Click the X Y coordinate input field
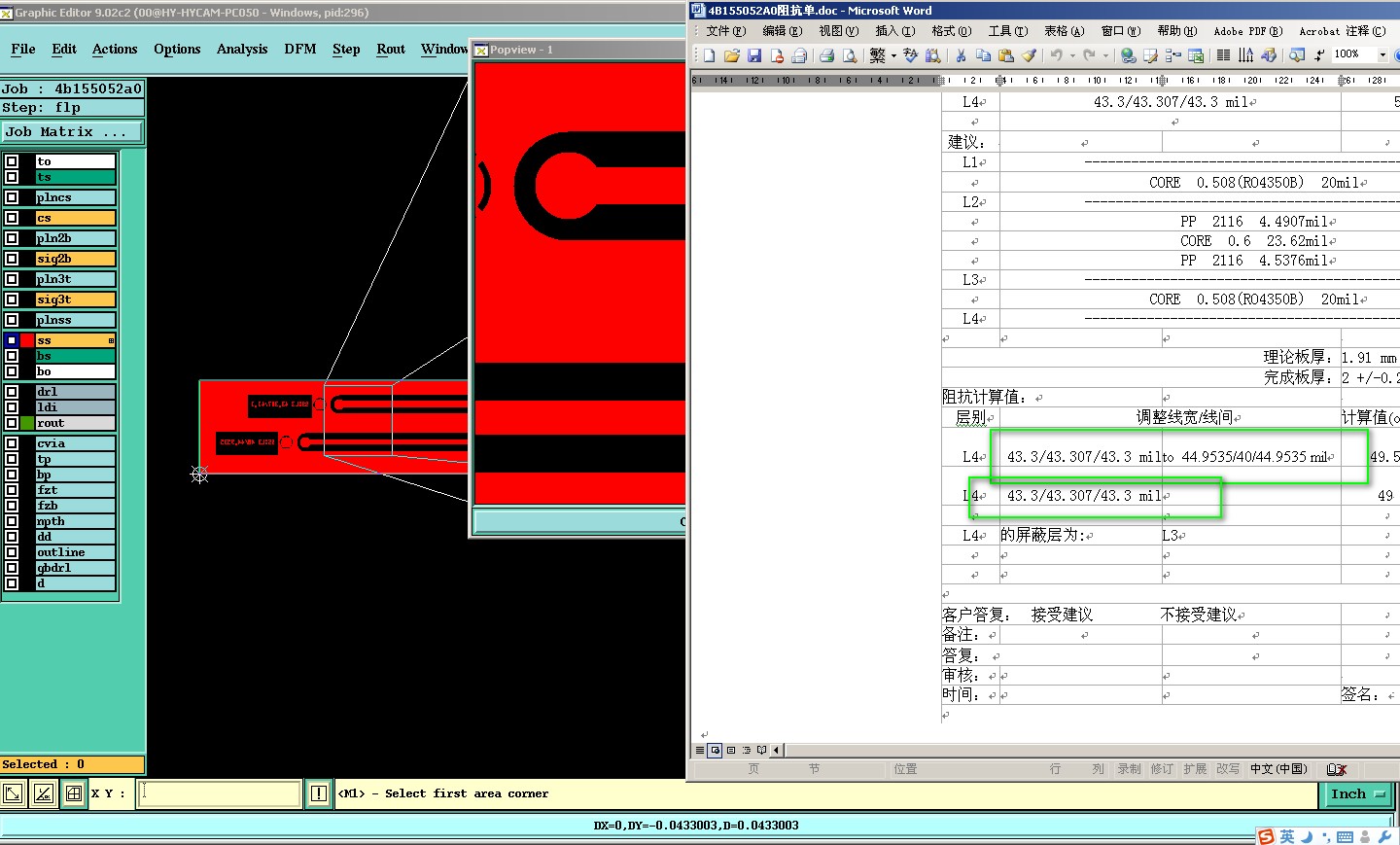 tap(220, 793)
